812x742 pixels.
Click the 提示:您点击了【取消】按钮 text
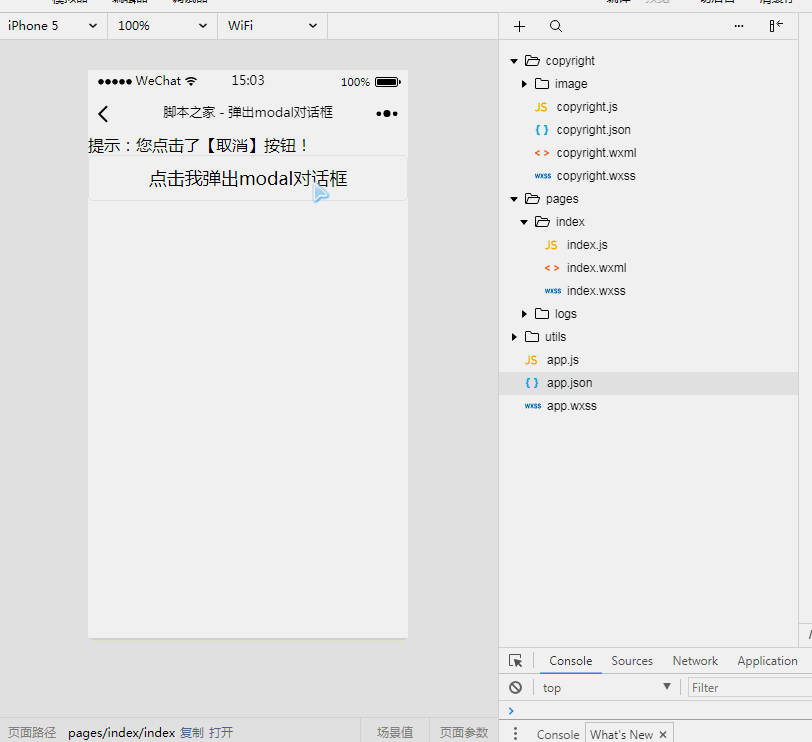coord(198,146)
